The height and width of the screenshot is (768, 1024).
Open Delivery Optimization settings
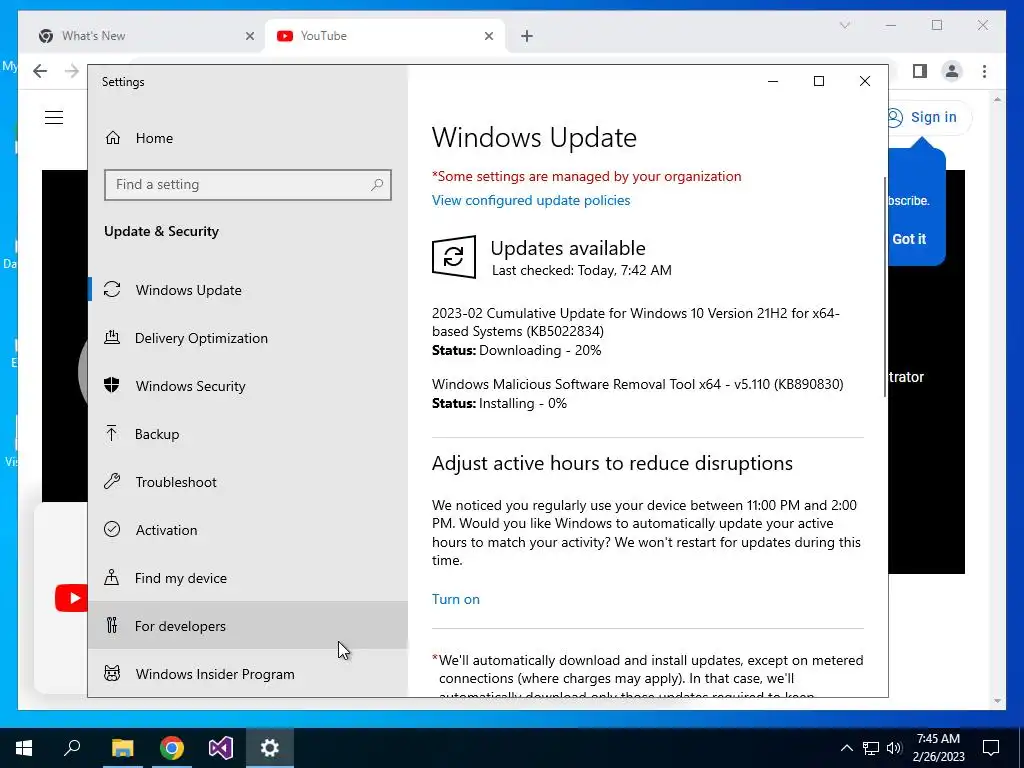[248, 338]
